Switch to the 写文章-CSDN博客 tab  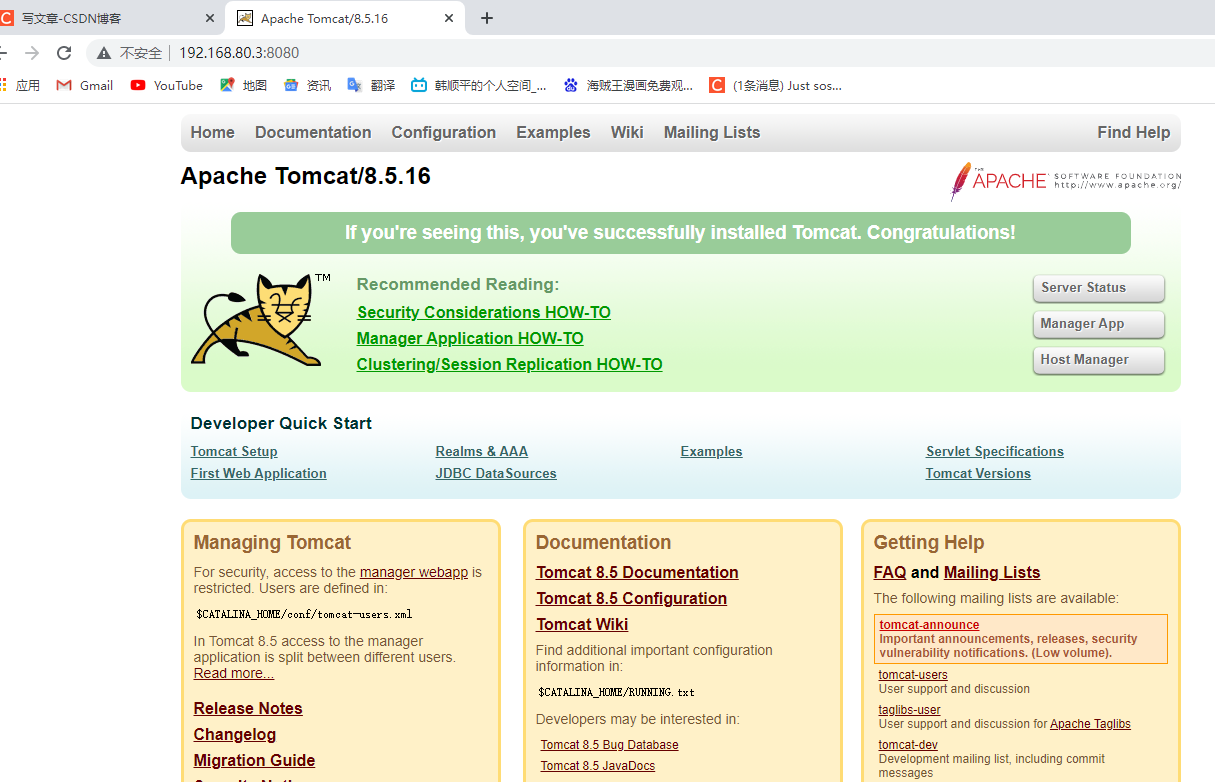coord(108,18)
